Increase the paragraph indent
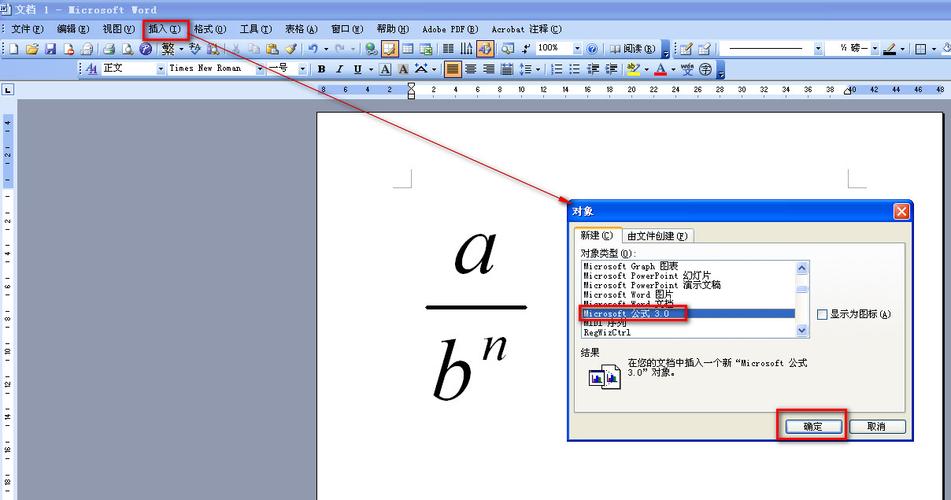951x500 pixels. 611,69
